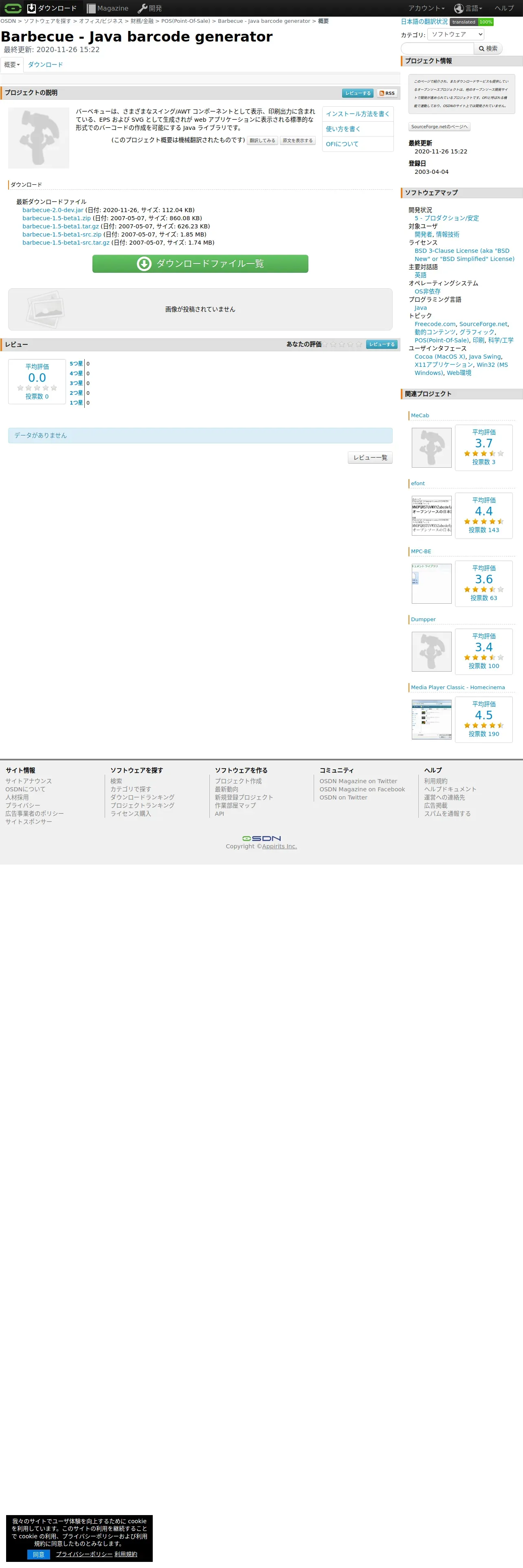Open the green ダウンロードファイル一覧 button

tap(200, 263)
